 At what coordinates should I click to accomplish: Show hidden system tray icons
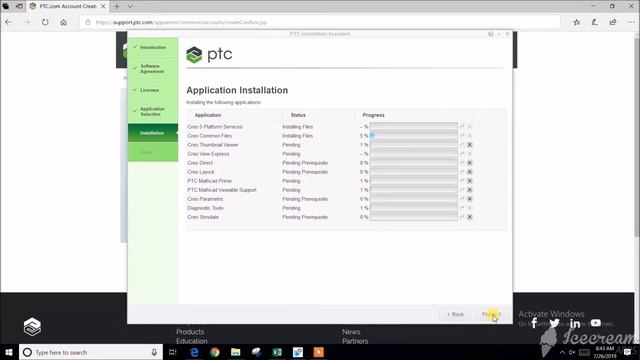tap(562, 352)
